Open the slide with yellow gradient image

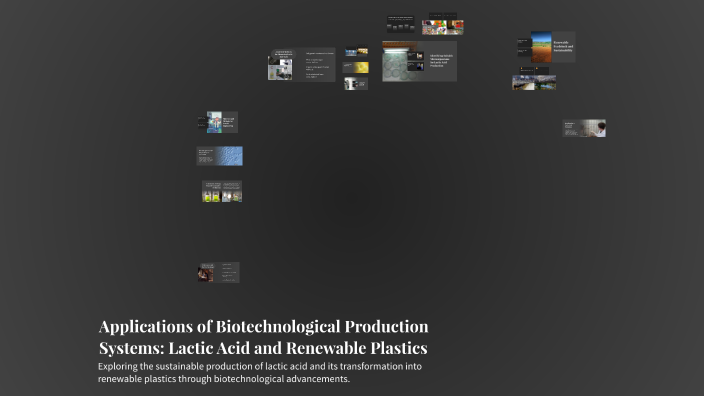356,67
